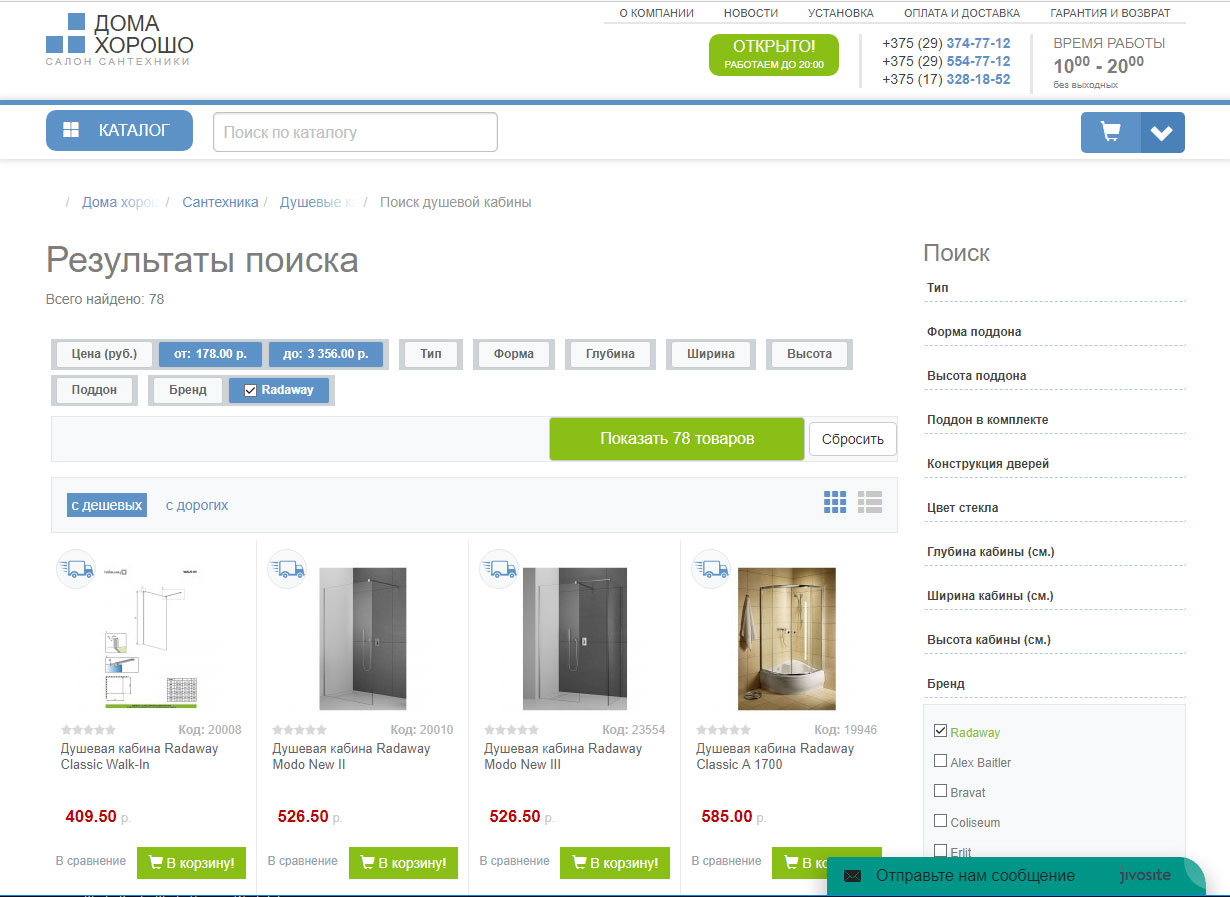This screenshot has width=1230, height=897.
Task: Rate Modo New II using the stars
Action: coord(300,730)
